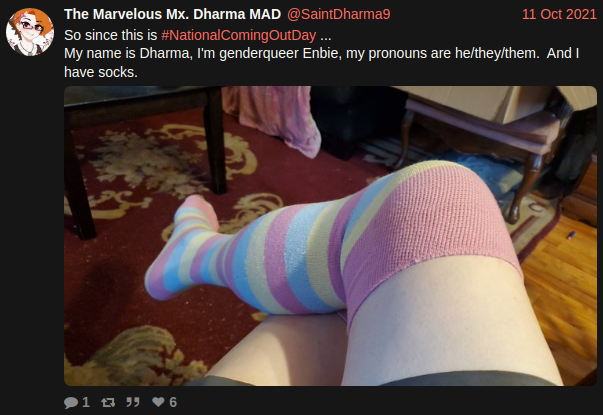Open the cartoon avatar profile picture
Viewport: 603px width, 415px height.
point(30,32)
